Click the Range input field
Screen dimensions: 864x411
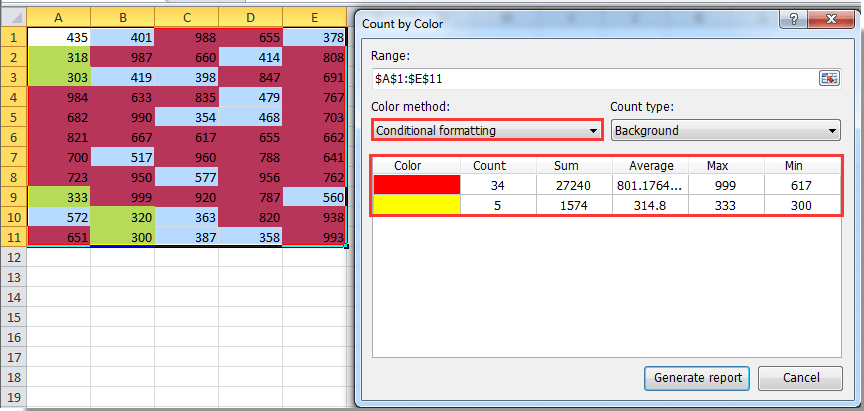(595, 79)
